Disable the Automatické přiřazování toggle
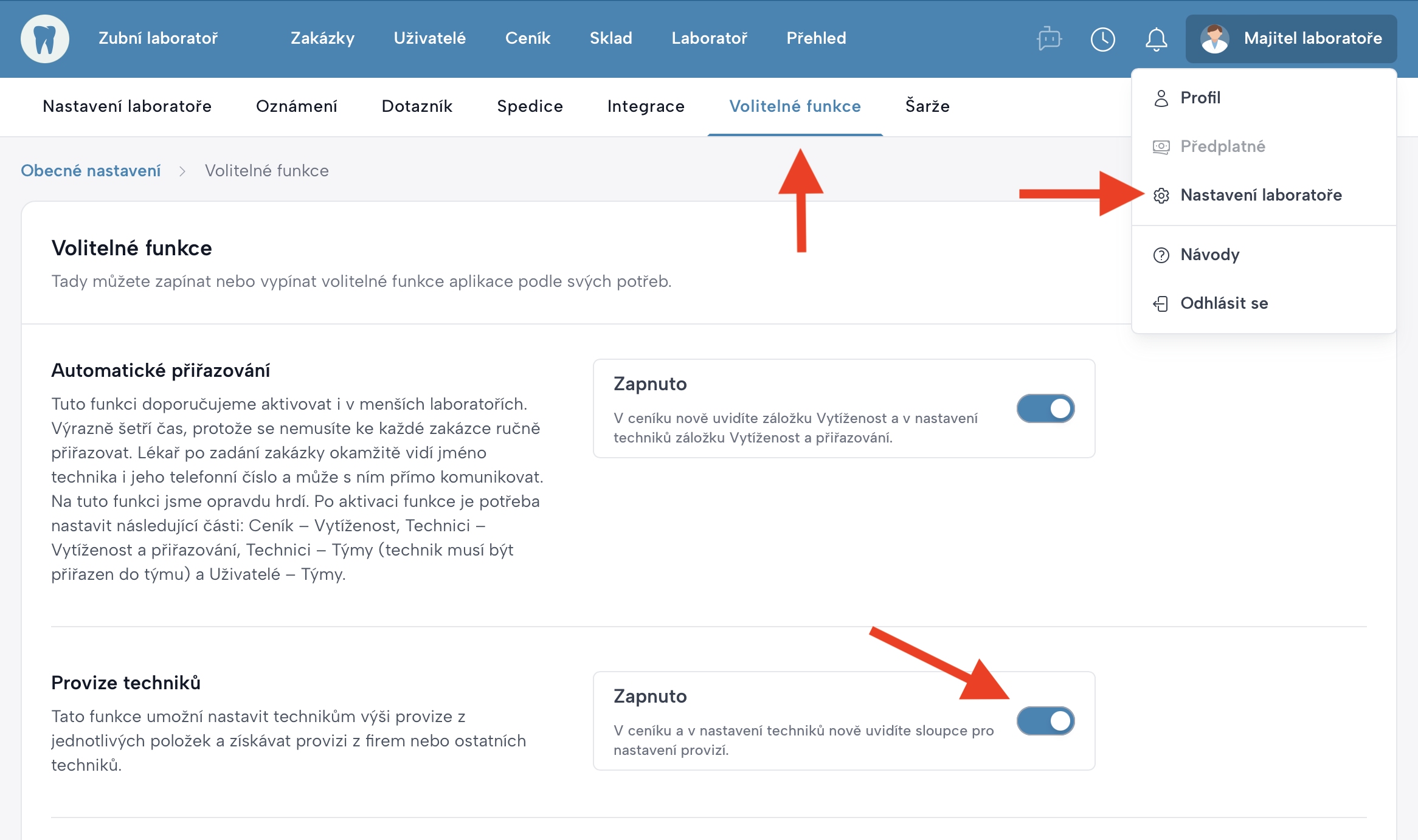1418x840 pixels. point(1045,408)
